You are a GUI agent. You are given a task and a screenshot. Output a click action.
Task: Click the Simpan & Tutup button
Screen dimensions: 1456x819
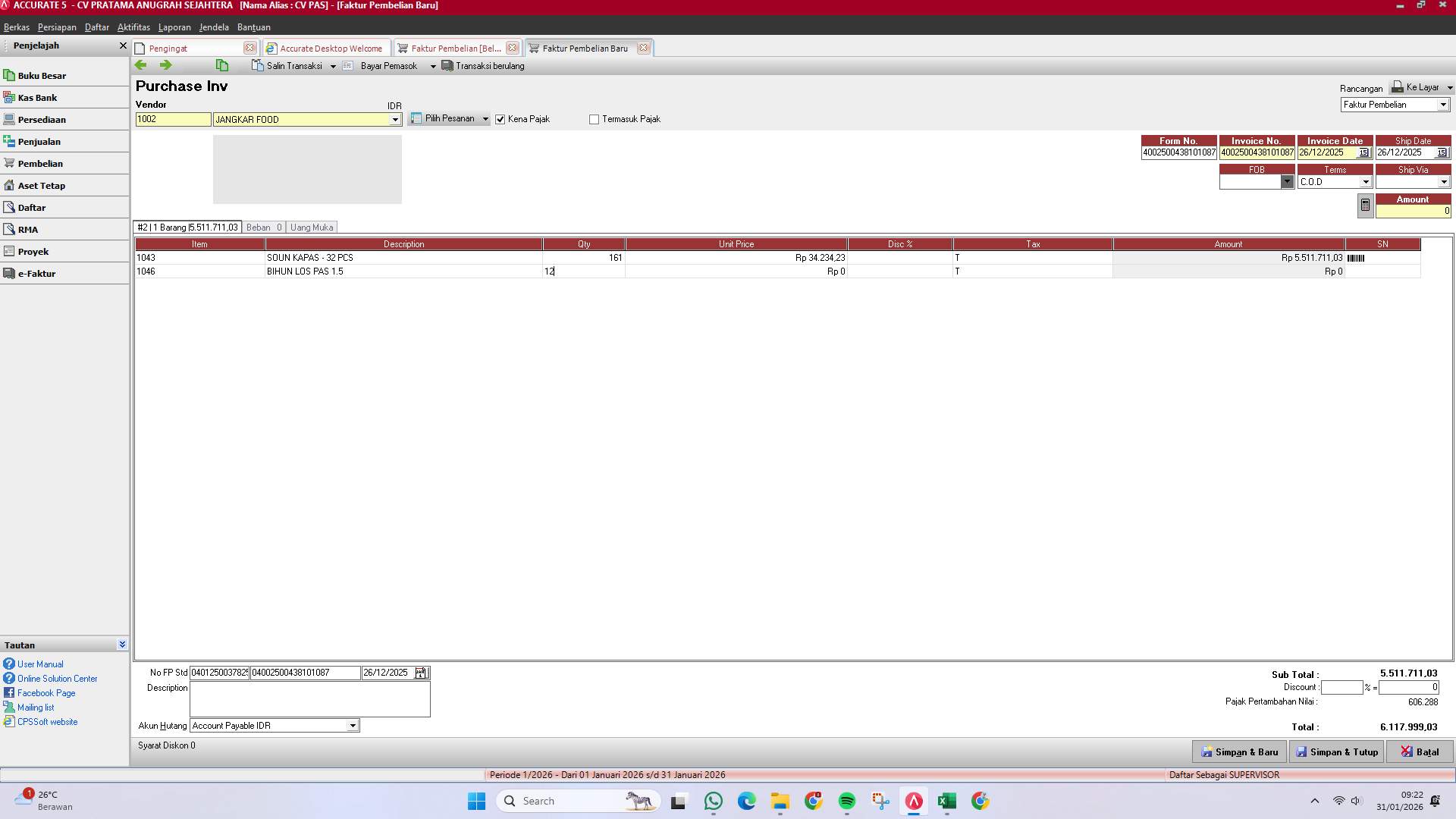(x=1336, y=752)
